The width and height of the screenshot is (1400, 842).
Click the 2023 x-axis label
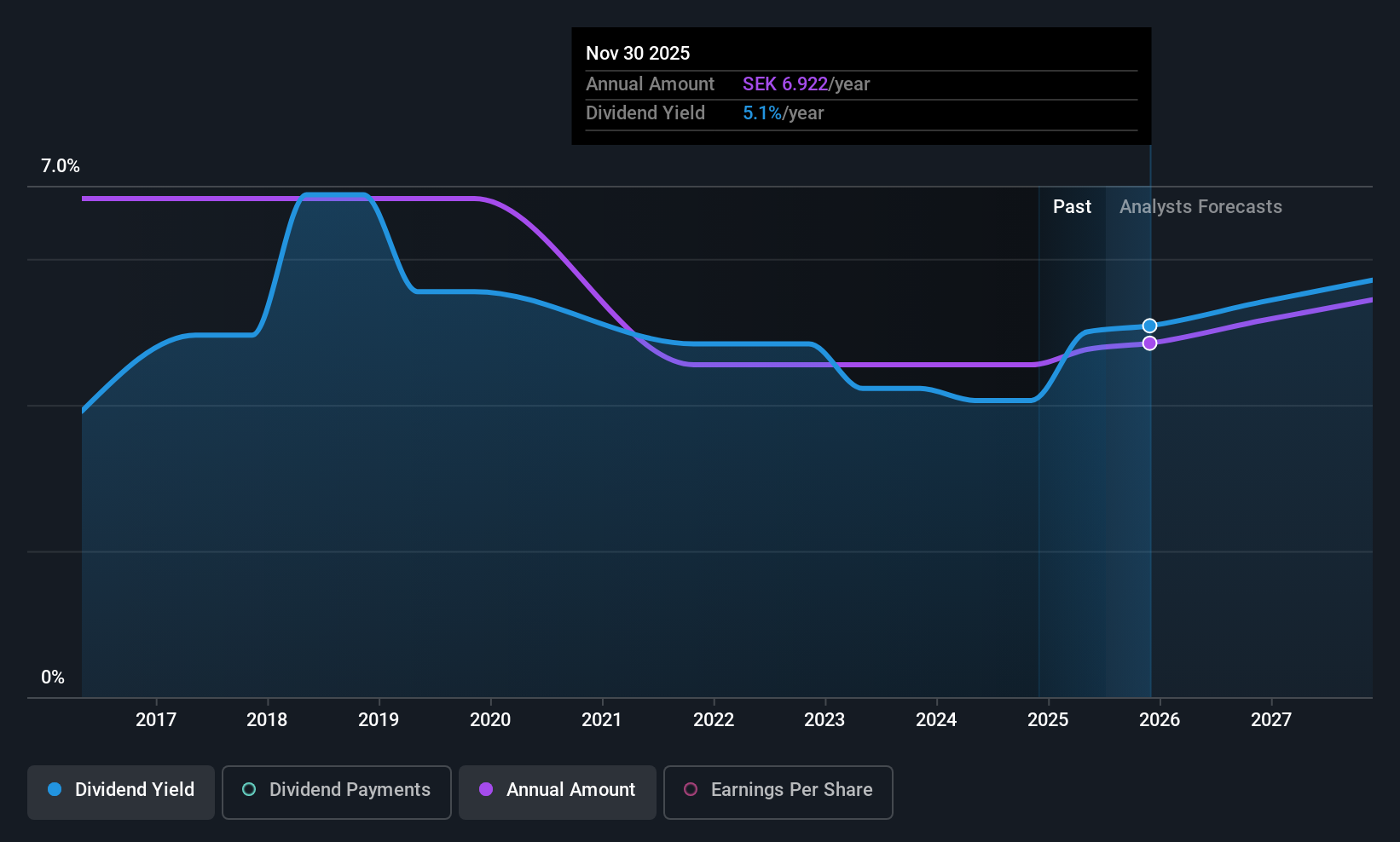(824, 720)
